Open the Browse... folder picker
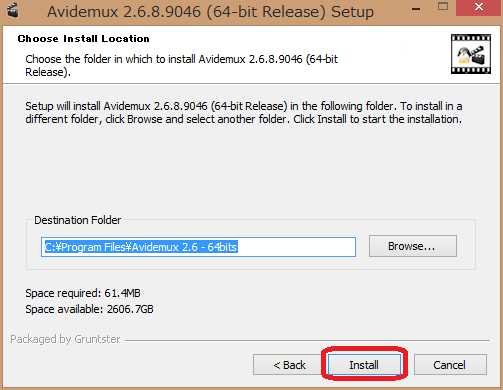 pyautogui.click(x=413, y=246)
